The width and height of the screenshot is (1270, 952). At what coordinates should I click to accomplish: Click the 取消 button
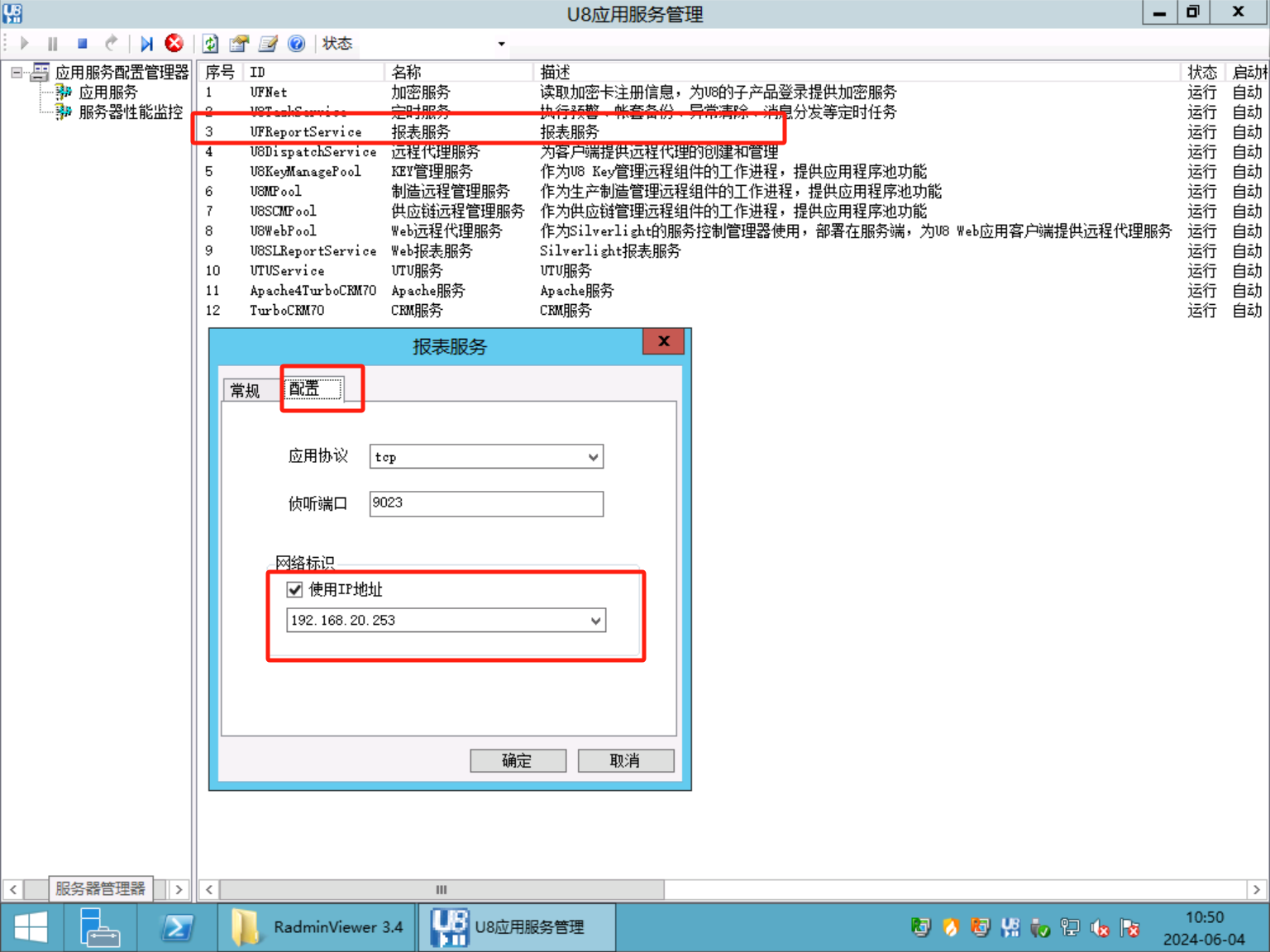coord(625,760)
